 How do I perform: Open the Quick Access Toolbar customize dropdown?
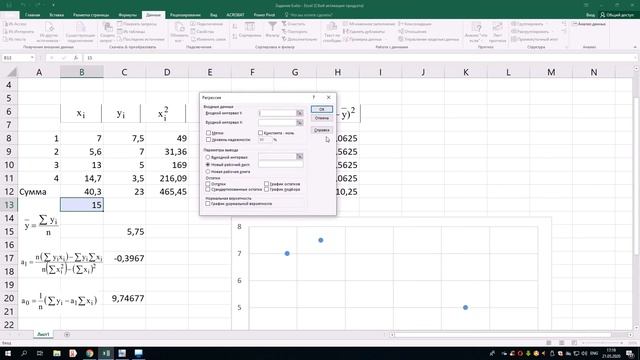[x=53, y=5]
